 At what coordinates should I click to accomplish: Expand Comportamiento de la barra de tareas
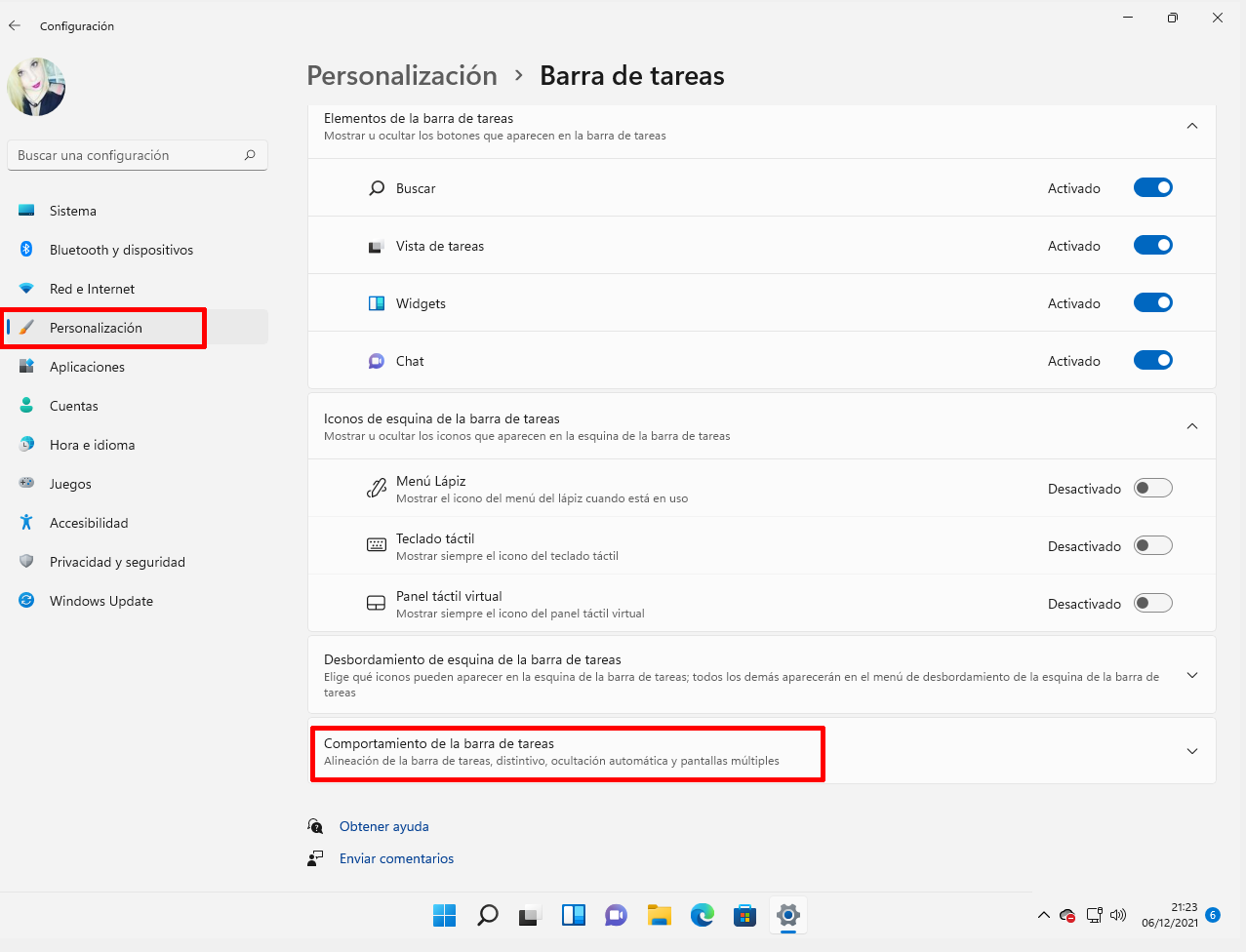tap(1191, 751)
